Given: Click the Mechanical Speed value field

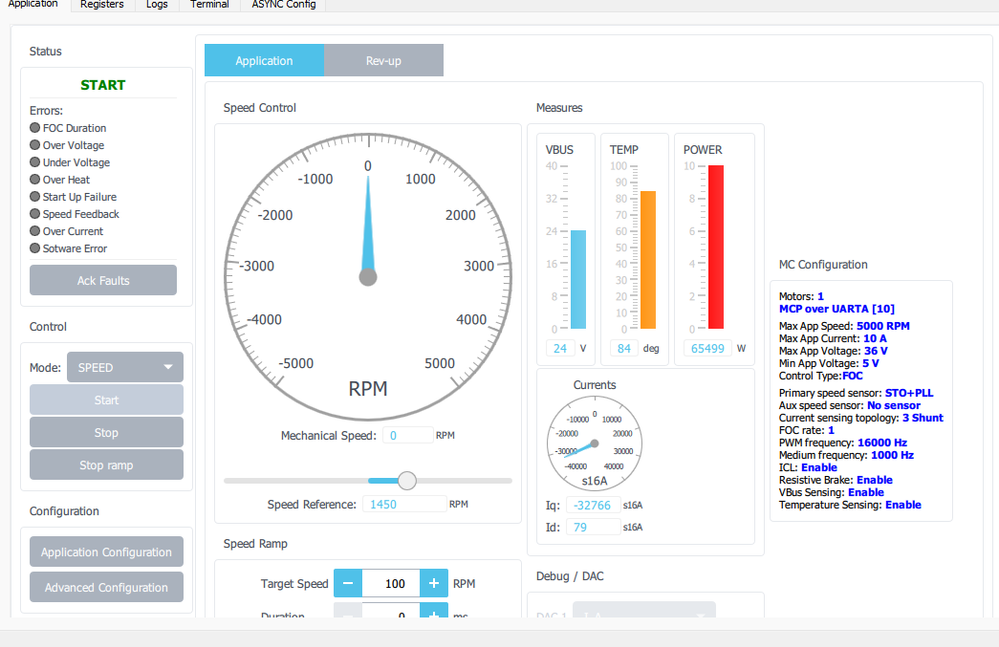Looking at the screenshot, I should coord(408,436).
